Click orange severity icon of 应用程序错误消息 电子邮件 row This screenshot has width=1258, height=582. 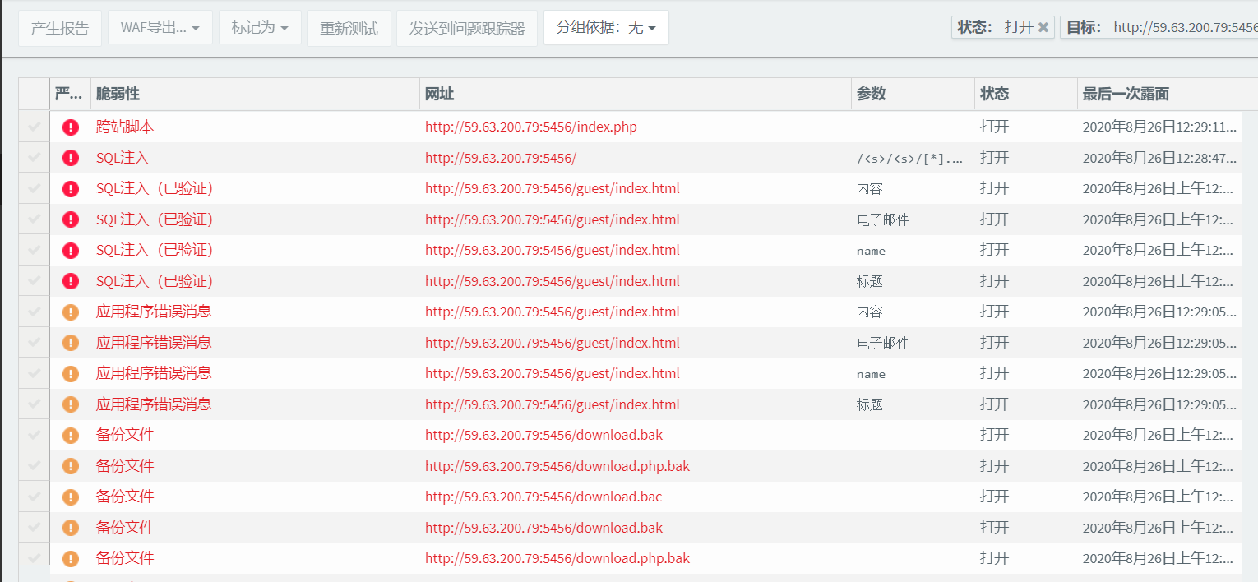pos(70,343)
